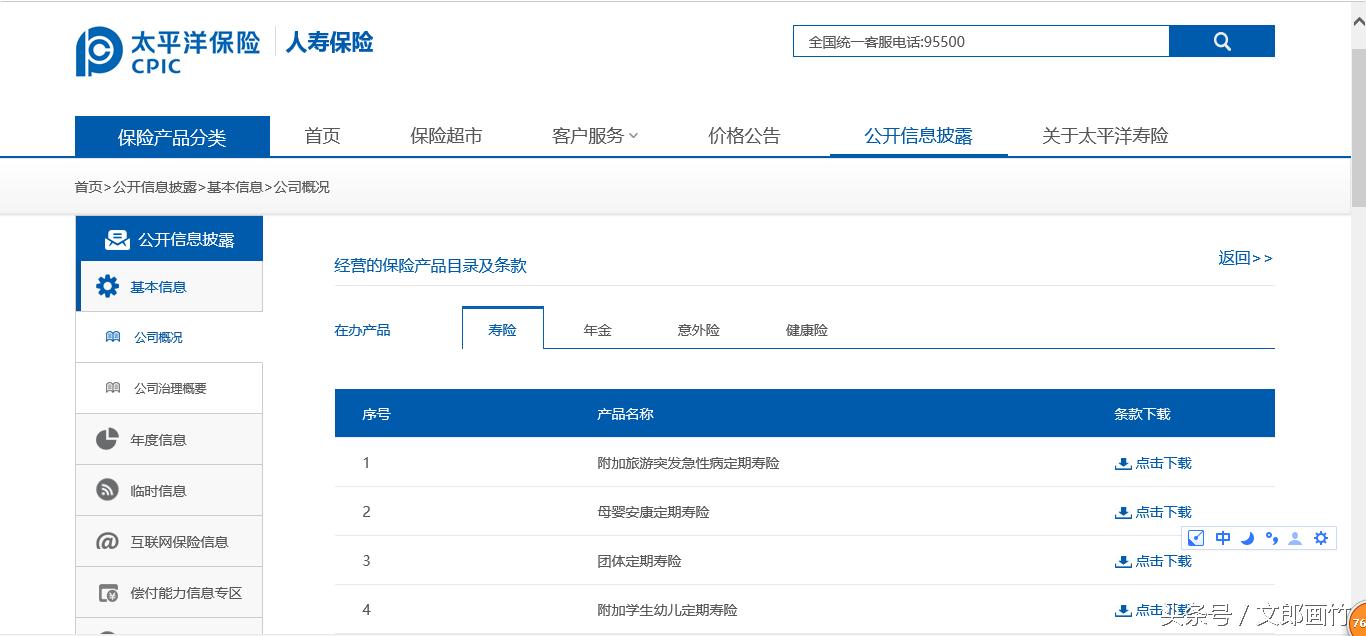This screenshot has width=1366, height=636.
Task: Click the magnifying glass search icon
Action: (1221, 41)
